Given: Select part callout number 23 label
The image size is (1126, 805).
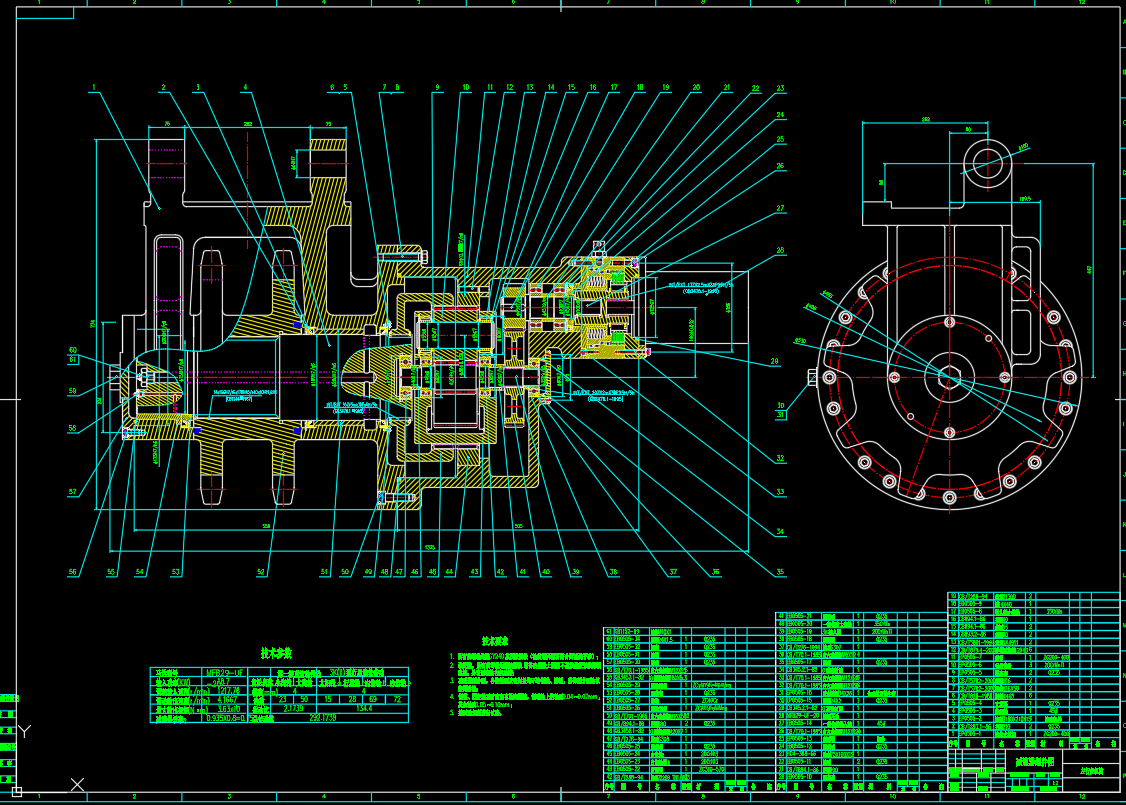Looking at the screenshot, I should 781,89.
